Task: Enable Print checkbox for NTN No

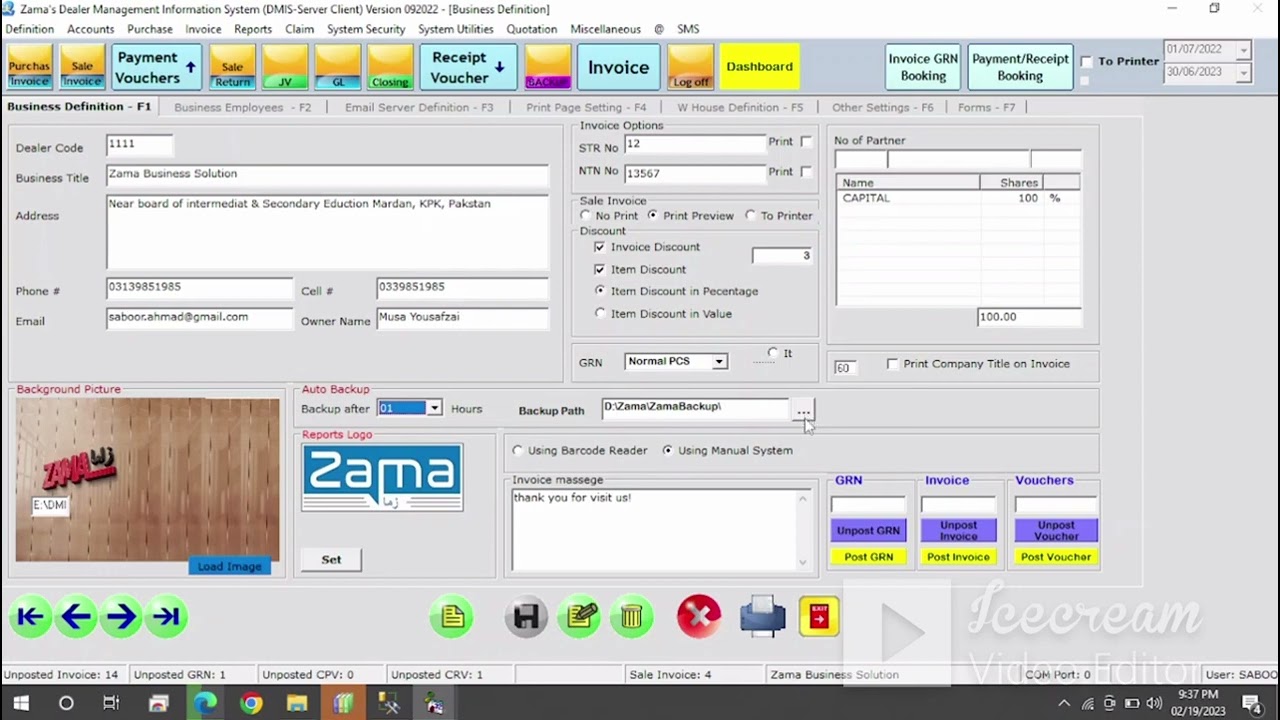Action: click(806, 172)
